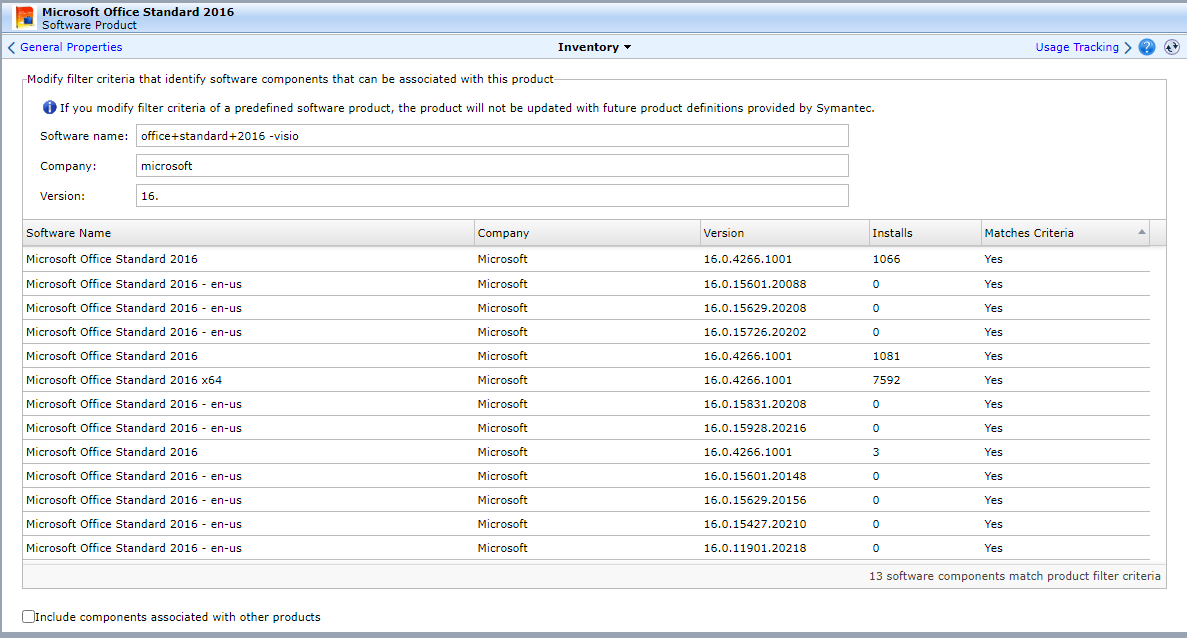This screenshot has height=638, width=1187.
Task: Focus the Software name filter field
Action: point(492,136)
